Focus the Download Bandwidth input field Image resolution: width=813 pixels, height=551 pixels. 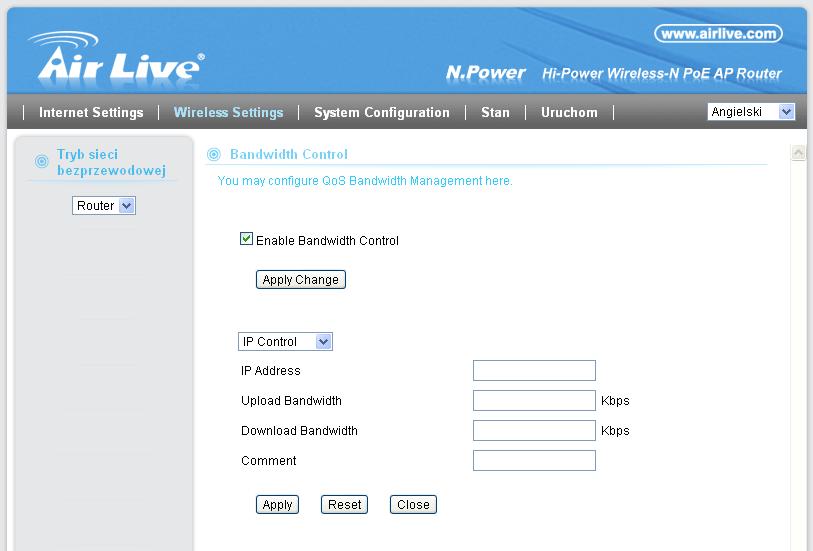(x=534, y=431)
